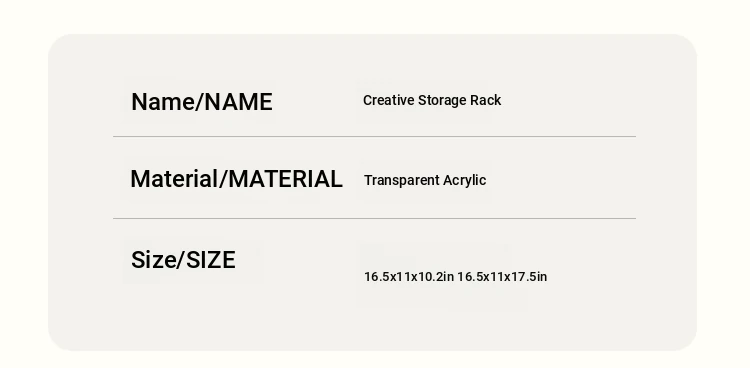The width and height of the screenshot is (750, 368).
Task: Click the word Creative
Action: (388, 100)
